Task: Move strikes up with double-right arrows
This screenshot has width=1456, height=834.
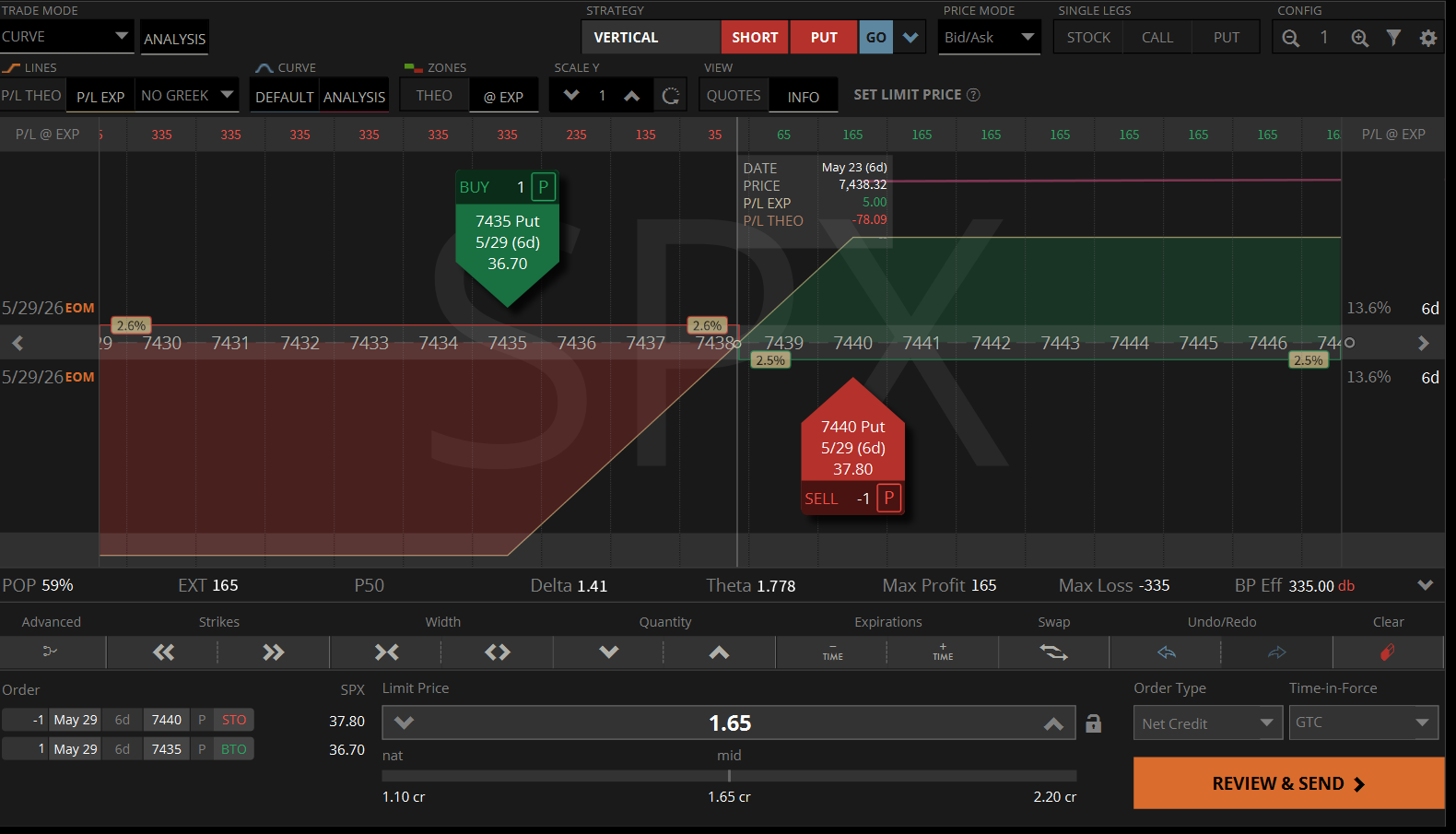Action: pos(274,652)
